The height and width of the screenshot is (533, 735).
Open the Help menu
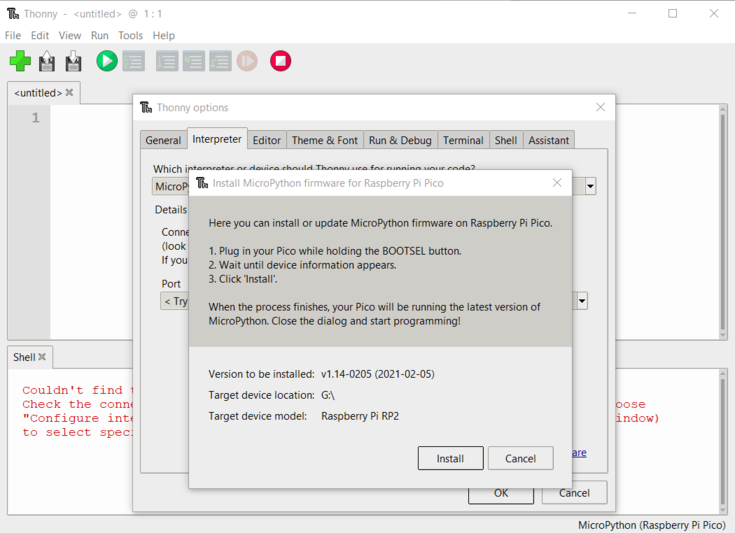(164, 36)
